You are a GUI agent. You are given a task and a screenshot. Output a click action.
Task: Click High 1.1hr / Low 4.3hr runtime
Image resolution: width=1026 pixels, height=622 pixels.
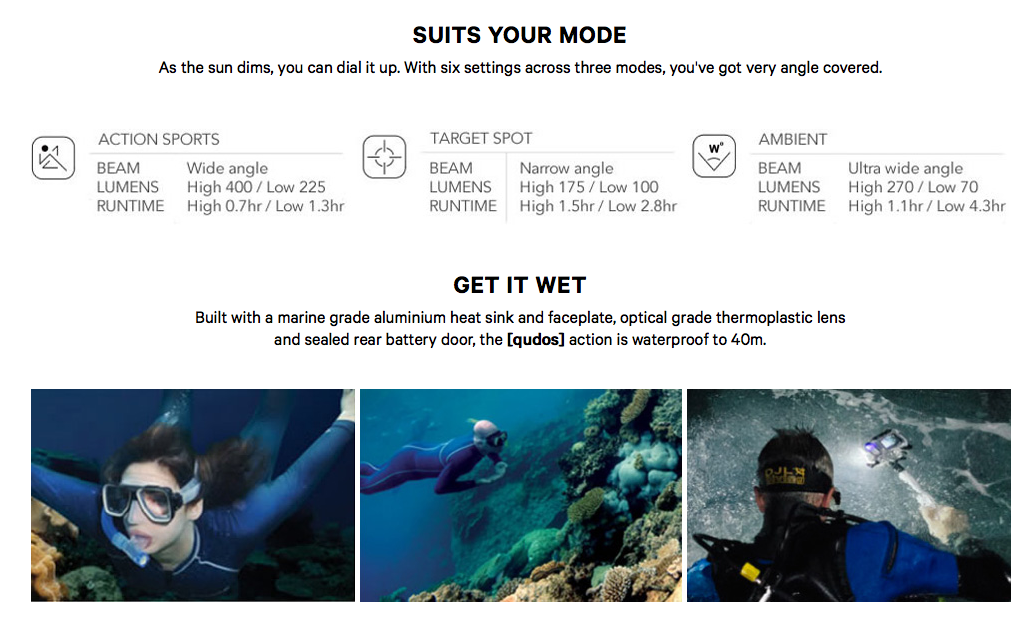pyautogui.click(x=927, y=206)
